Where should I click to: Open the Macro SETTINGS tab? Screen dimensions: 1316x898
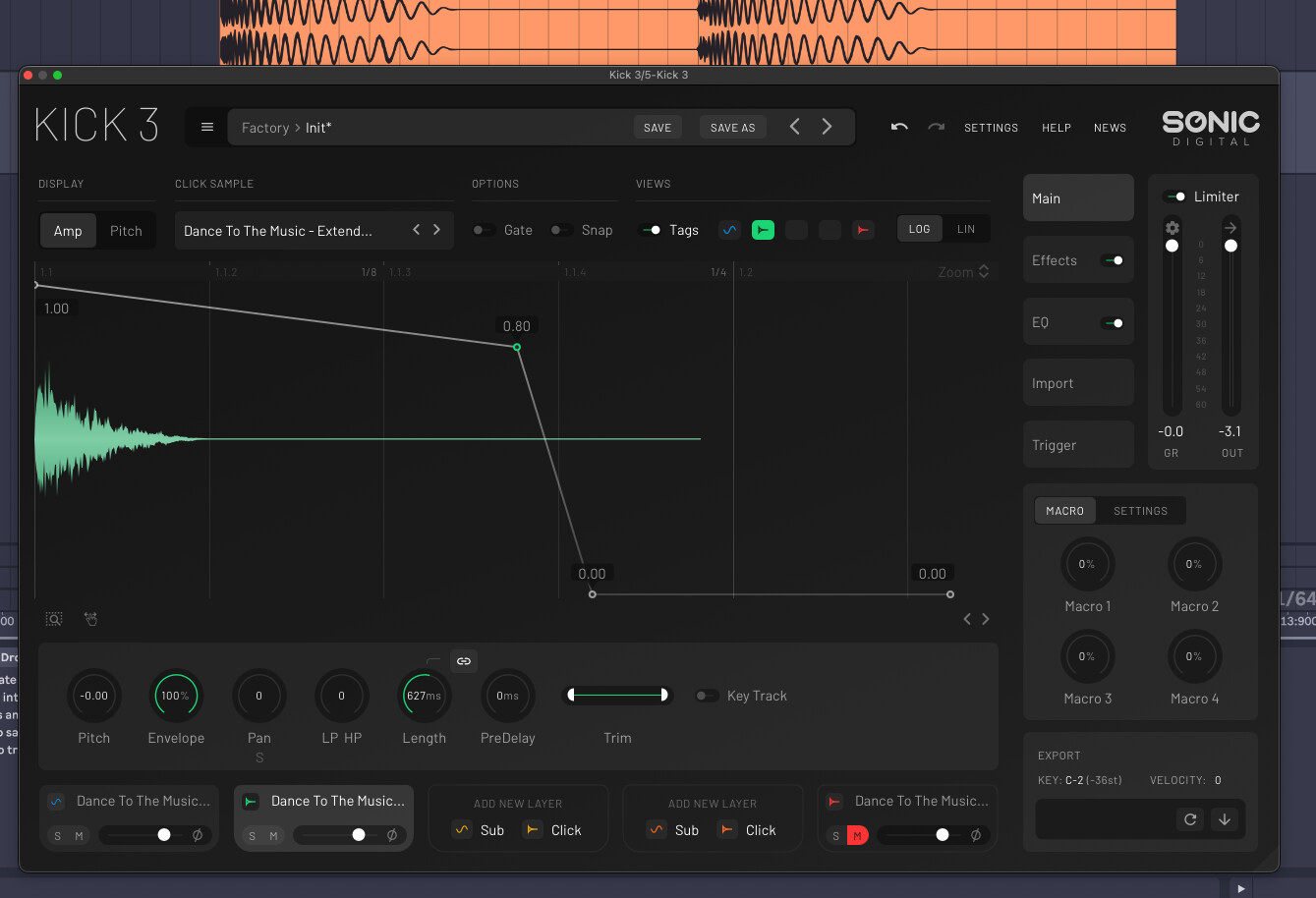point(1140,511)
